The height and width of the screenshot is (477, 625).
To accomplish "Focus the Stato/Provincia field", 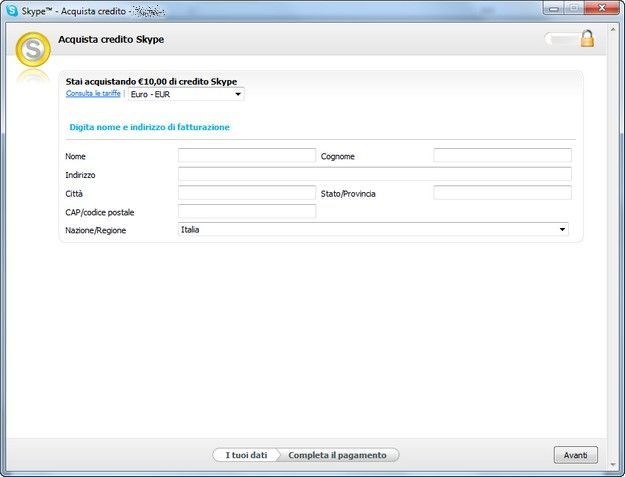I will [502, 193].
